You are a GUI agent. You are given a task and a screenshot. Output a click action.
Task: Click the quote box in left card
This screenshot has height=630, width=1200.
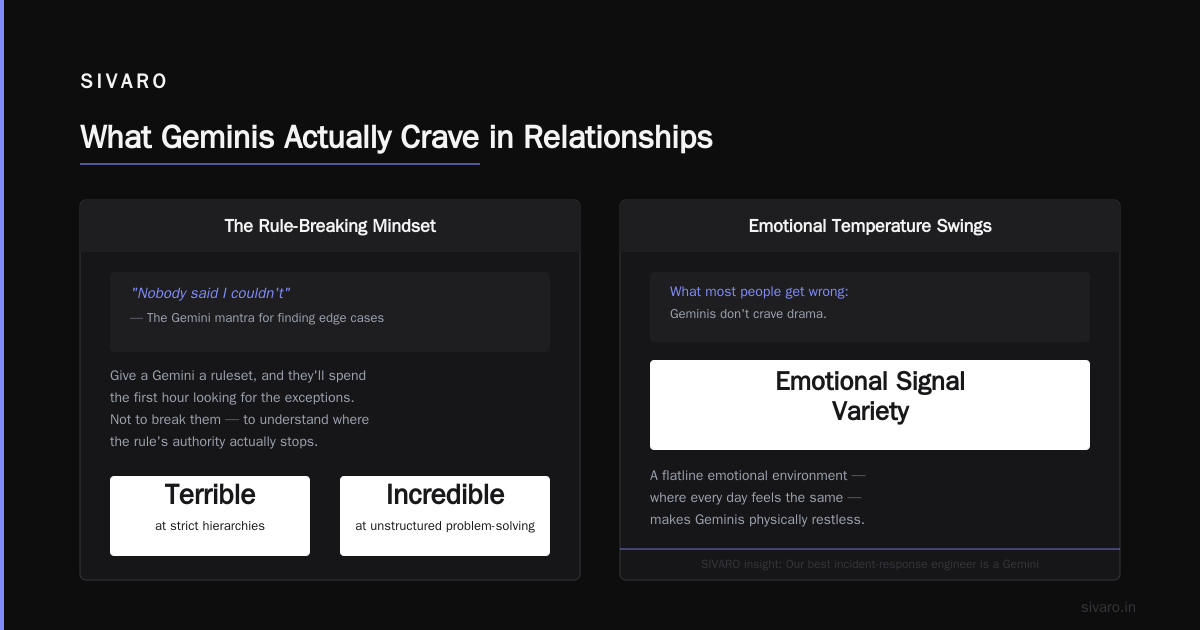pos(330,312)
